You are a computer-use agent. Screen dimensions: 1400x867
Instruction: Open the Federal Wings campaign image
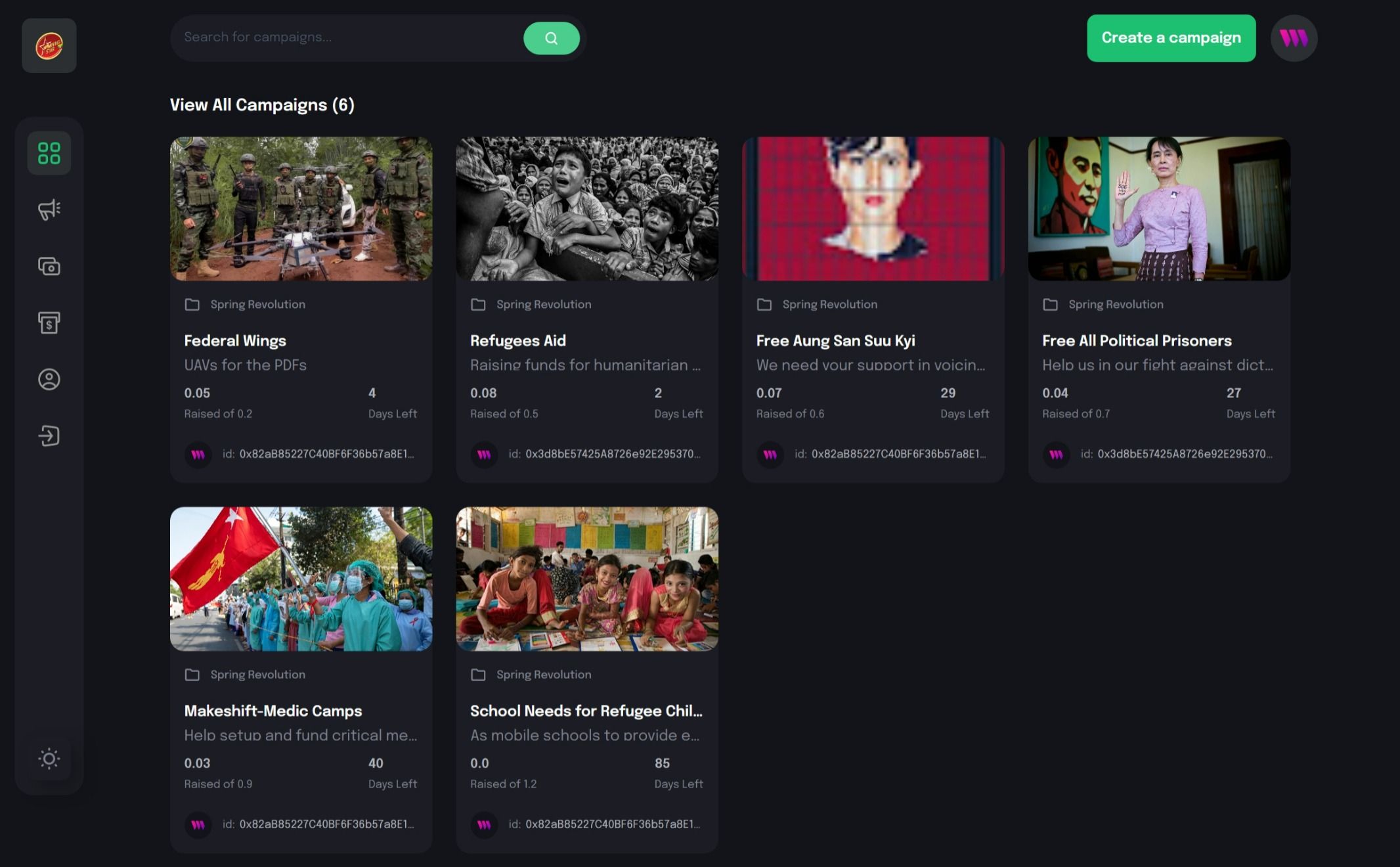click(x=301, y=208)
